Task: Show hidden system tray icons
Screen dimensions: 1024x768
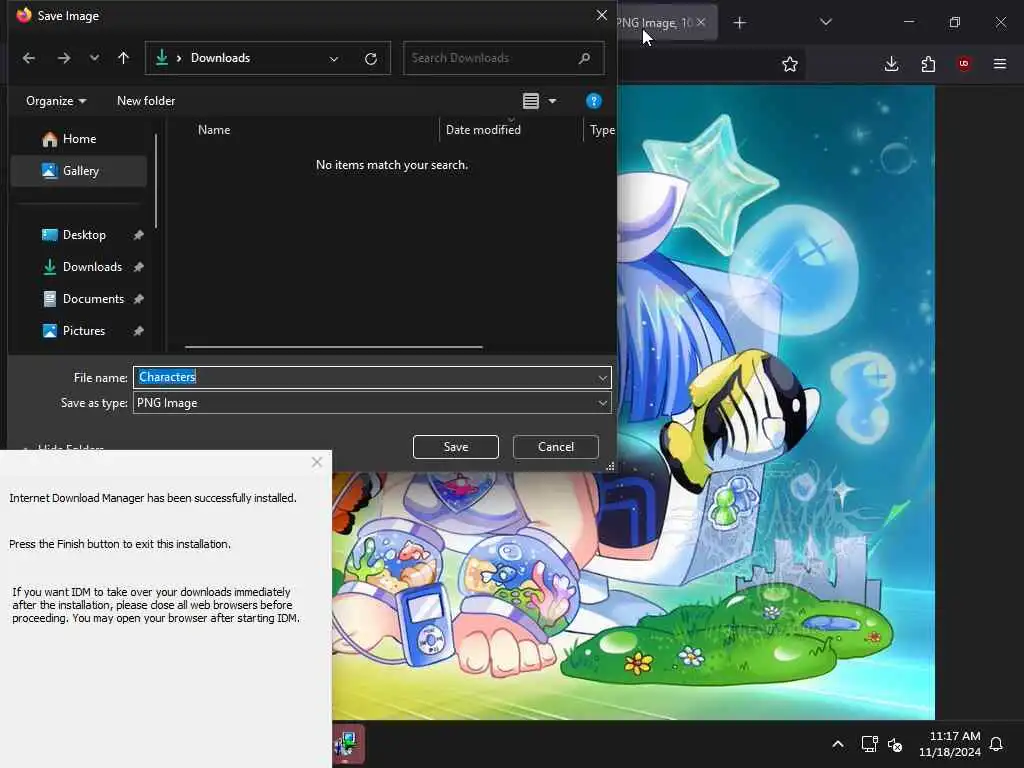Action: [x=838, y=744]
